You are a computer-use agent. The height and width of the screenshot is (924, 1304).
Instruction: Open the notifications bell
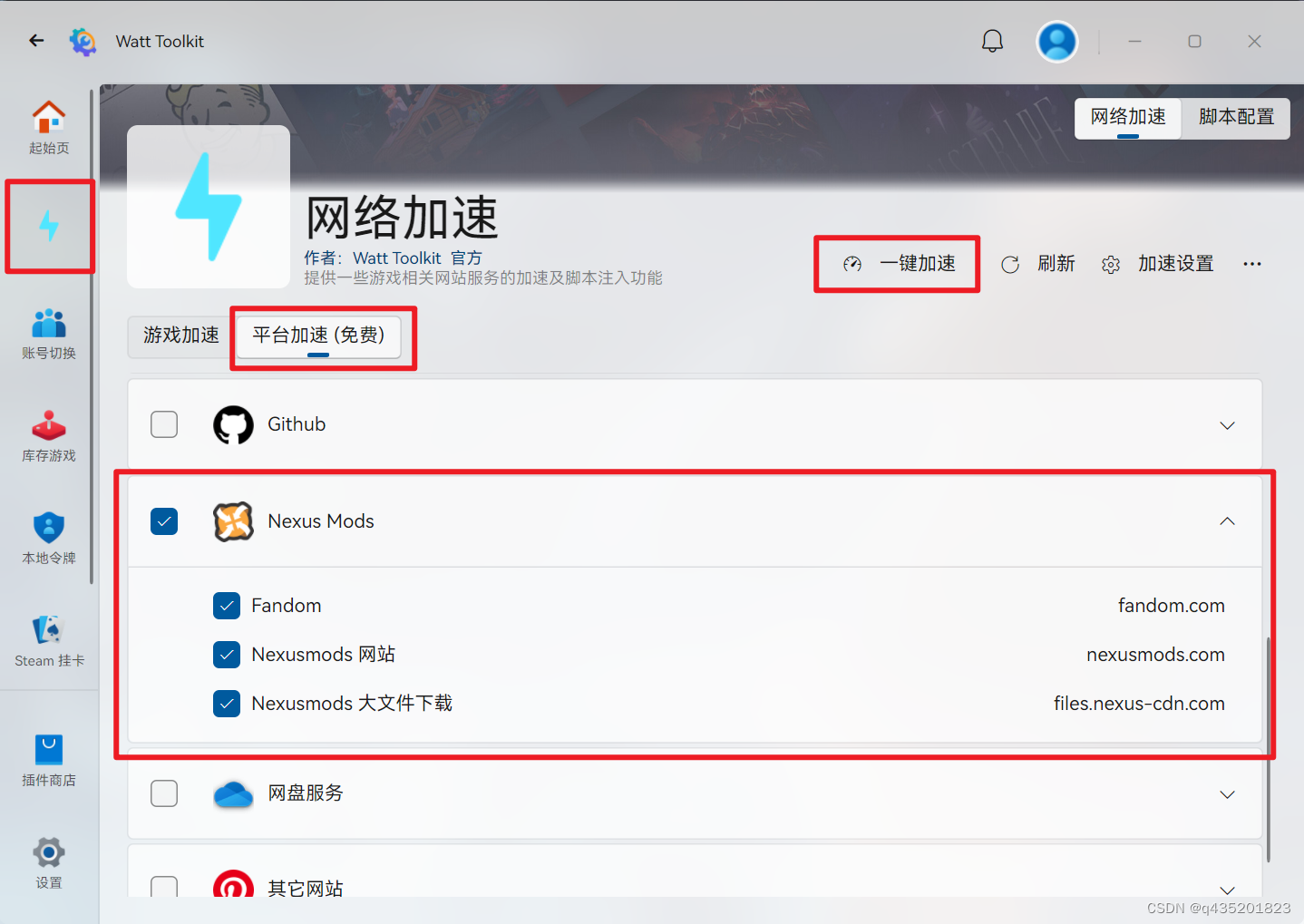(993, 41)
